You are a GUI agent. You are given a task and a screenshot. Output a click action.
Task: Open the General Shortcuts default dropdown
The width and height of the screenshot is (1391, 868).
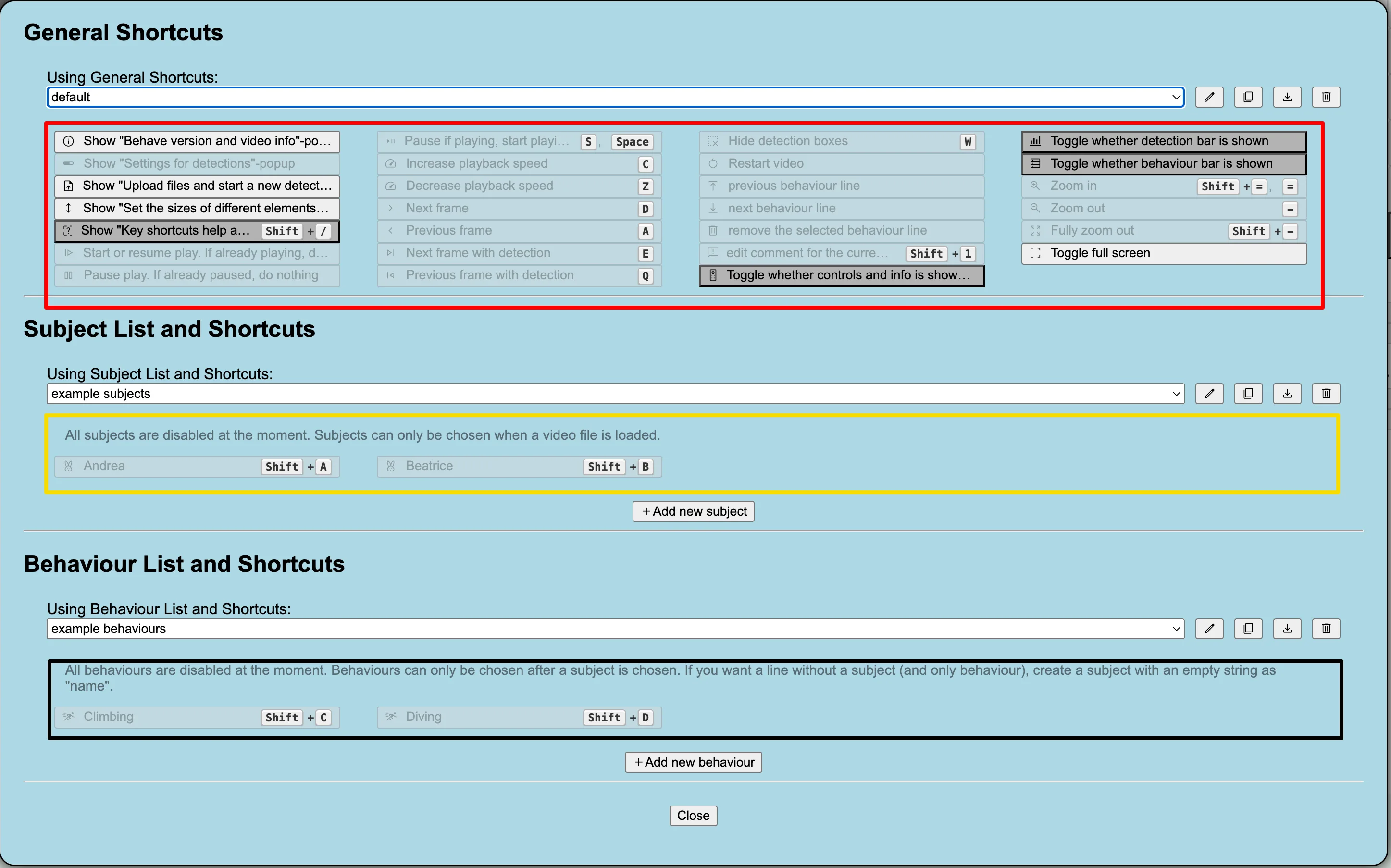coord(615,97)
